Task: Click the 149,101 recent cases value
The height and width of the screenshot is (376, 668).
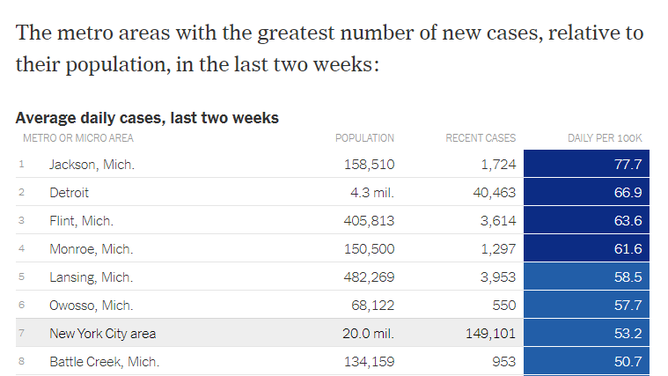Action: click(x=490, y=333)
